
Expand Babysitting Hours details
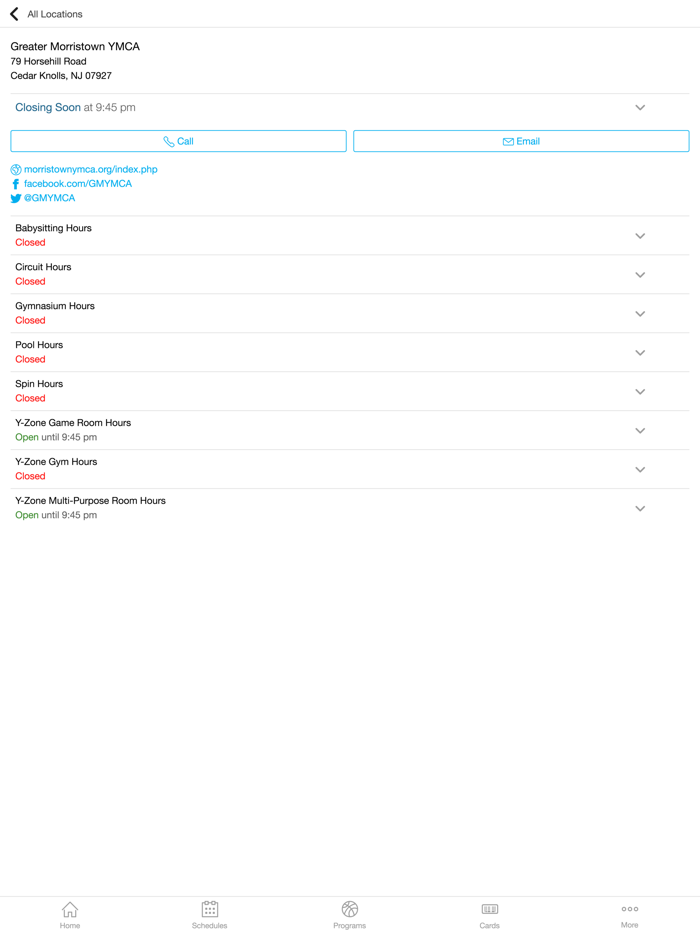click(x=640, y=236)
